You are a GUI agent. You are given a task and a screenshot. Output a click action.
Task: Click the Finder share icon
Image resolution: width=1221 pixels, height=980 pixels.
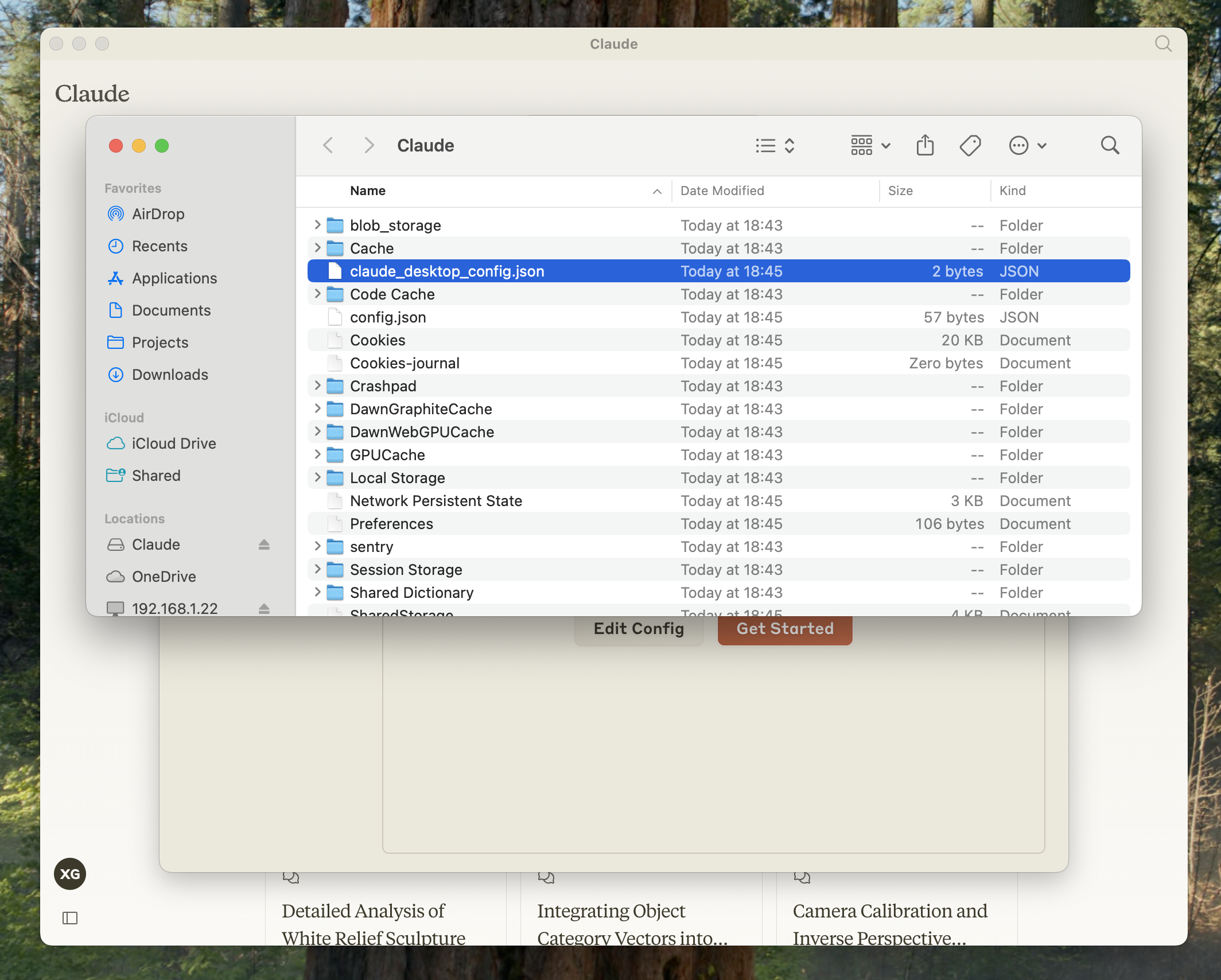[x=925, y=145]
